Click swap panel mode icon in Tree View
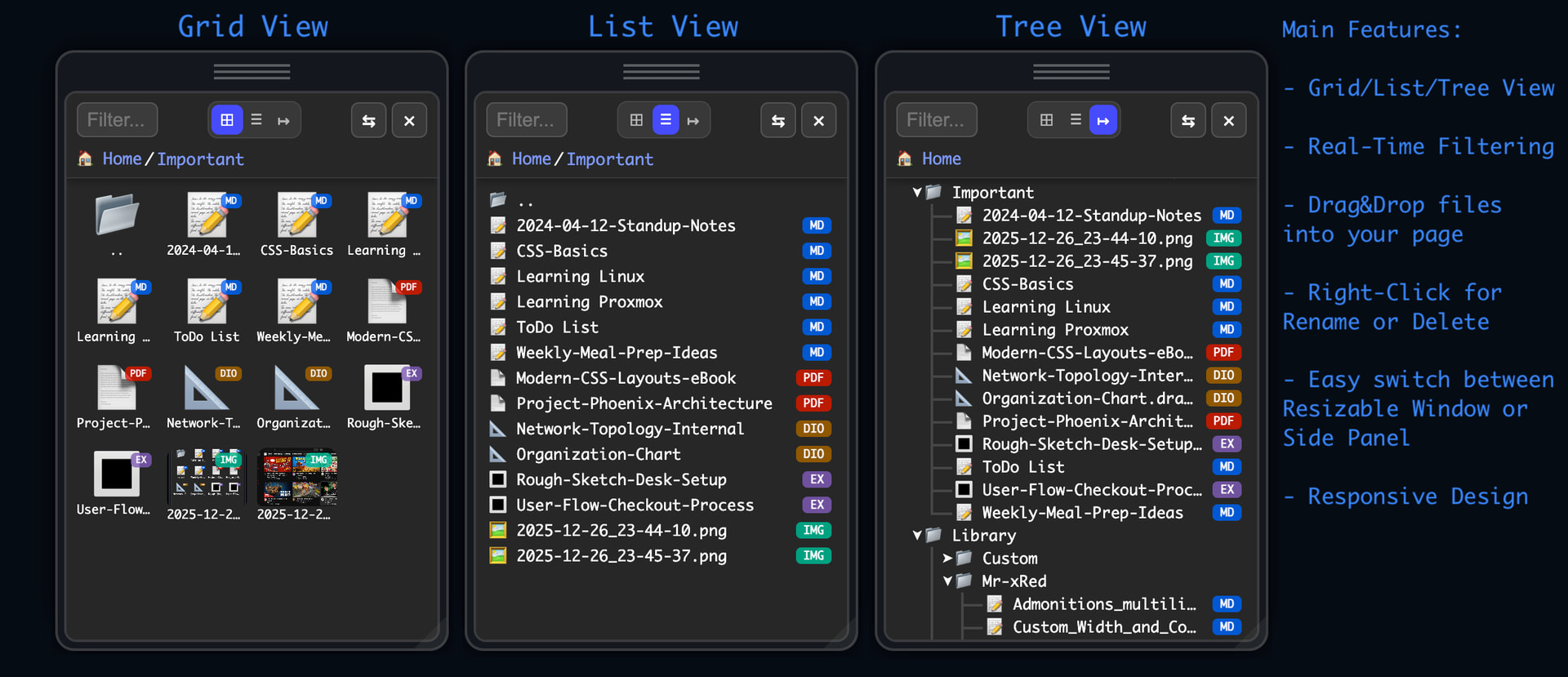The width and height of the screenshot is (1568, 677). (x=1187, y=121)
